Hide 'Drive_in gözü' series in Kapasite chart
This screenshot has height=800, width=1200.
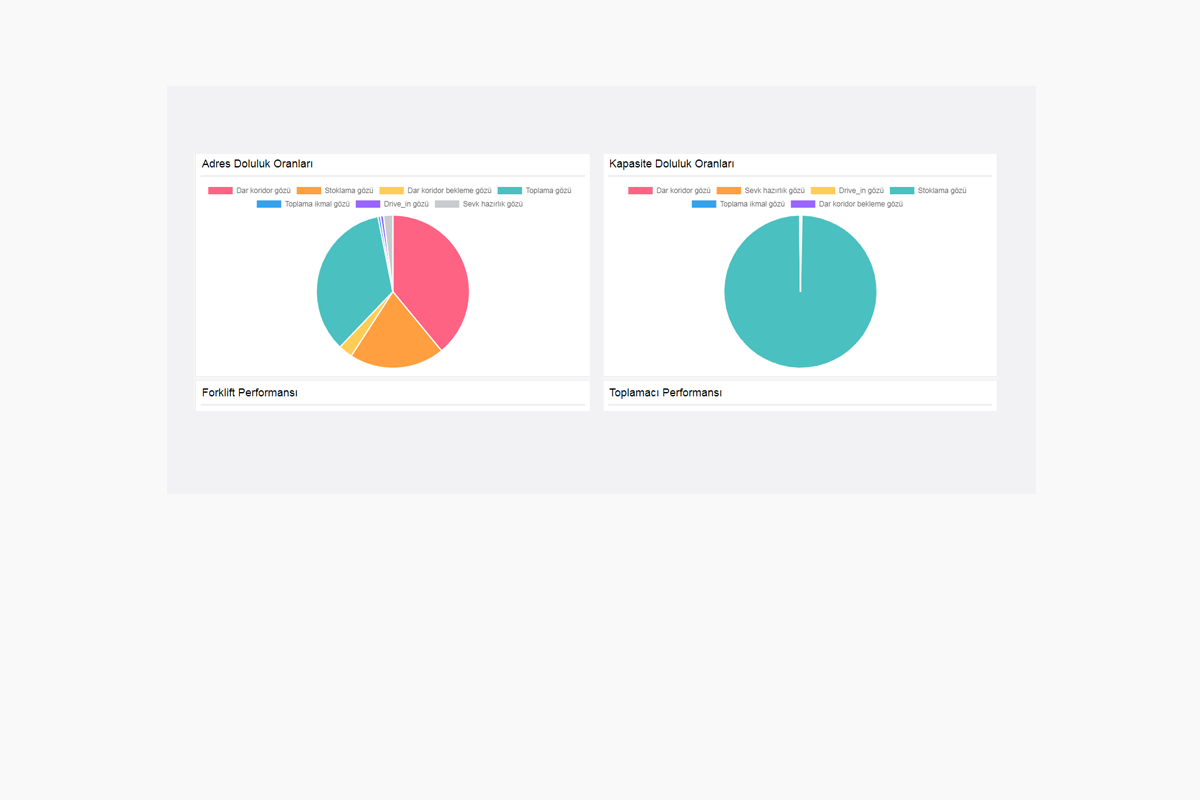click(848, 190)
